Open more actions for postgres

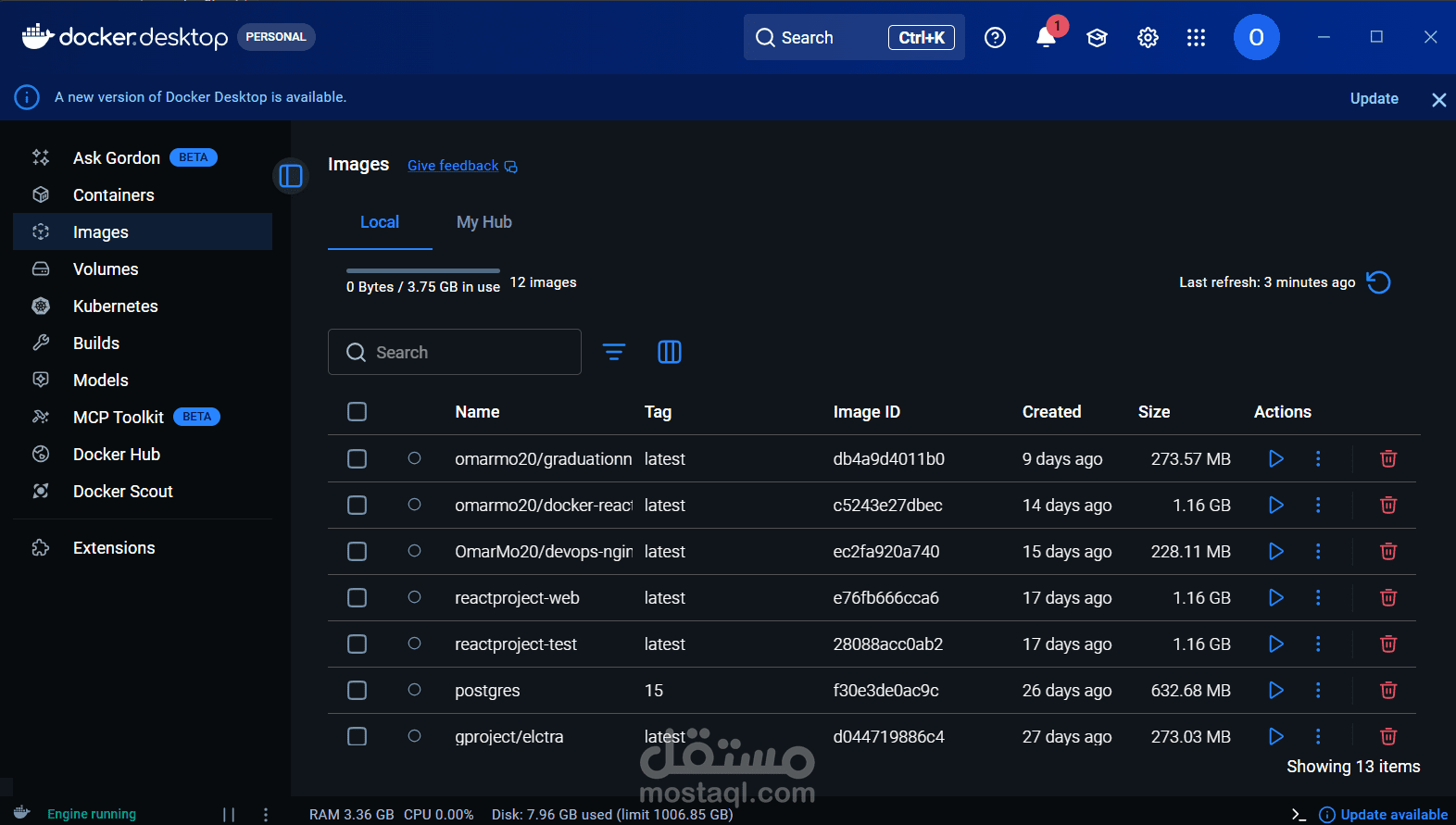point(1318,690)
